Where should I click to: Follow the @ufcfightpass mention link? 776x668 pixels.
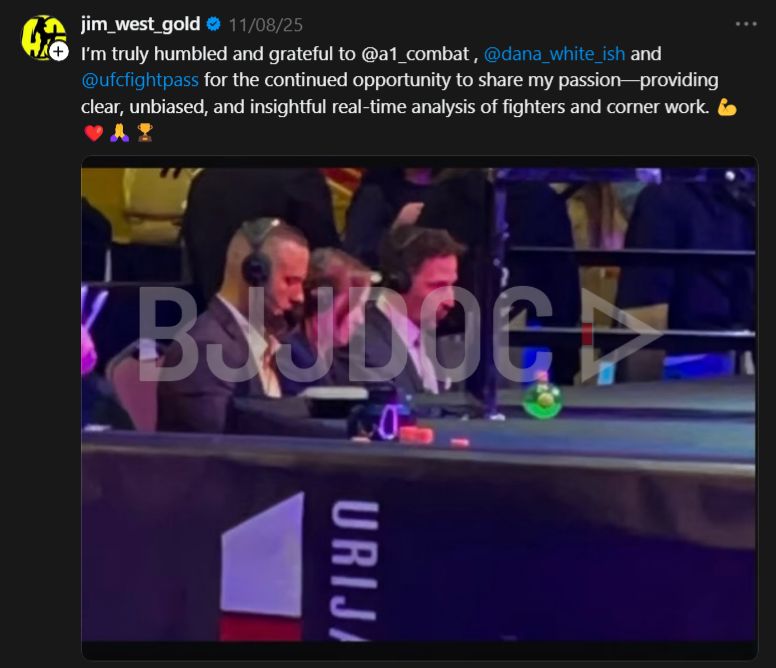(140, 80)
